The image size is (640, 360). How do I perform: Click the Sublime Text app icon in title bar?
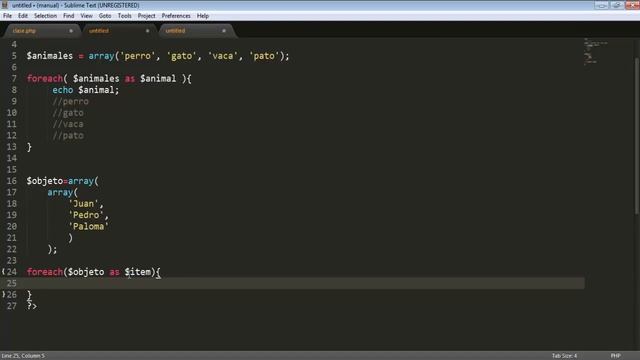click(5, 5)
